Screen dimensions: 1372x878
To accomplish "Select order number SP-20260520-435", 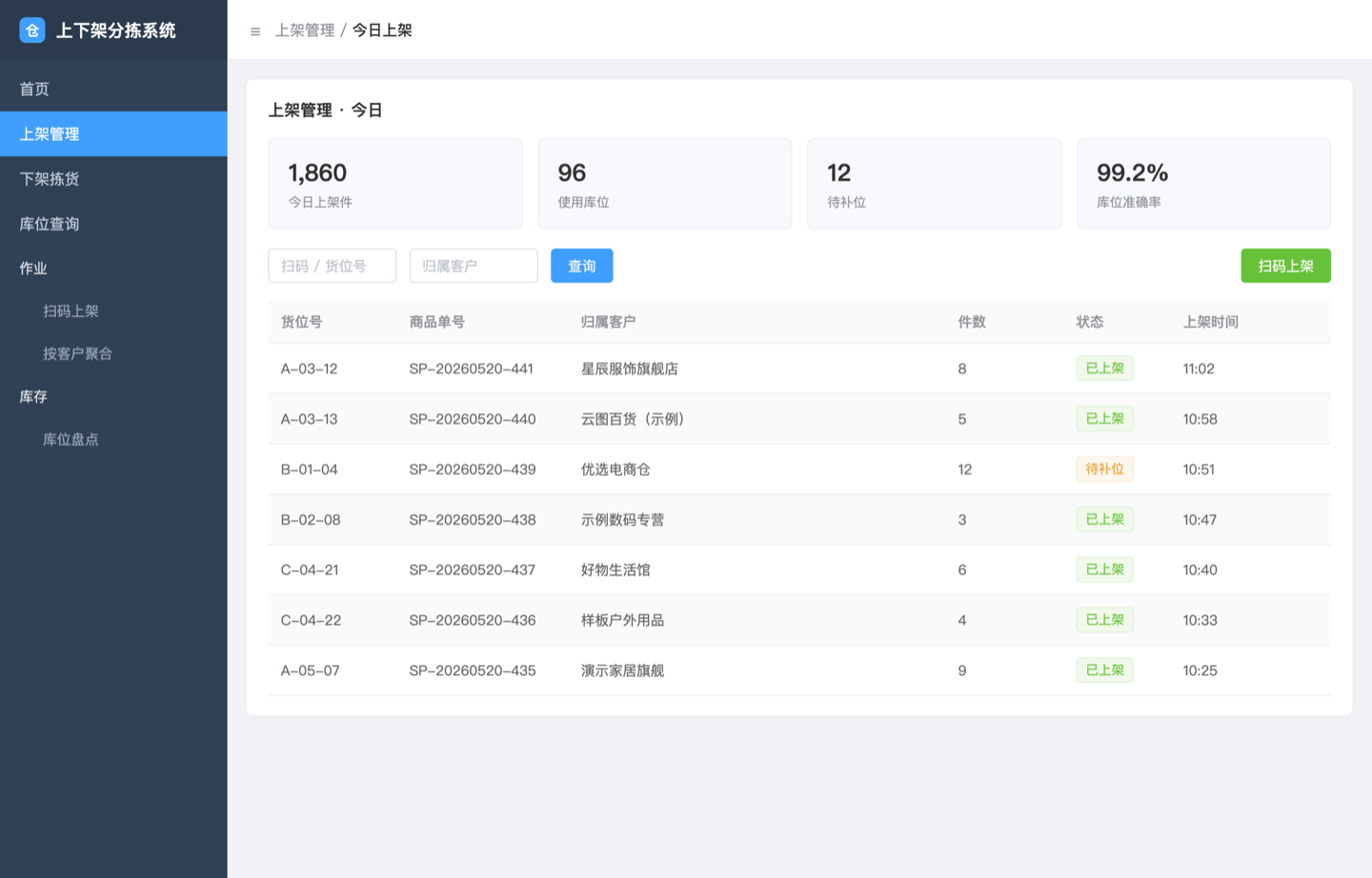I will point(473,670).
